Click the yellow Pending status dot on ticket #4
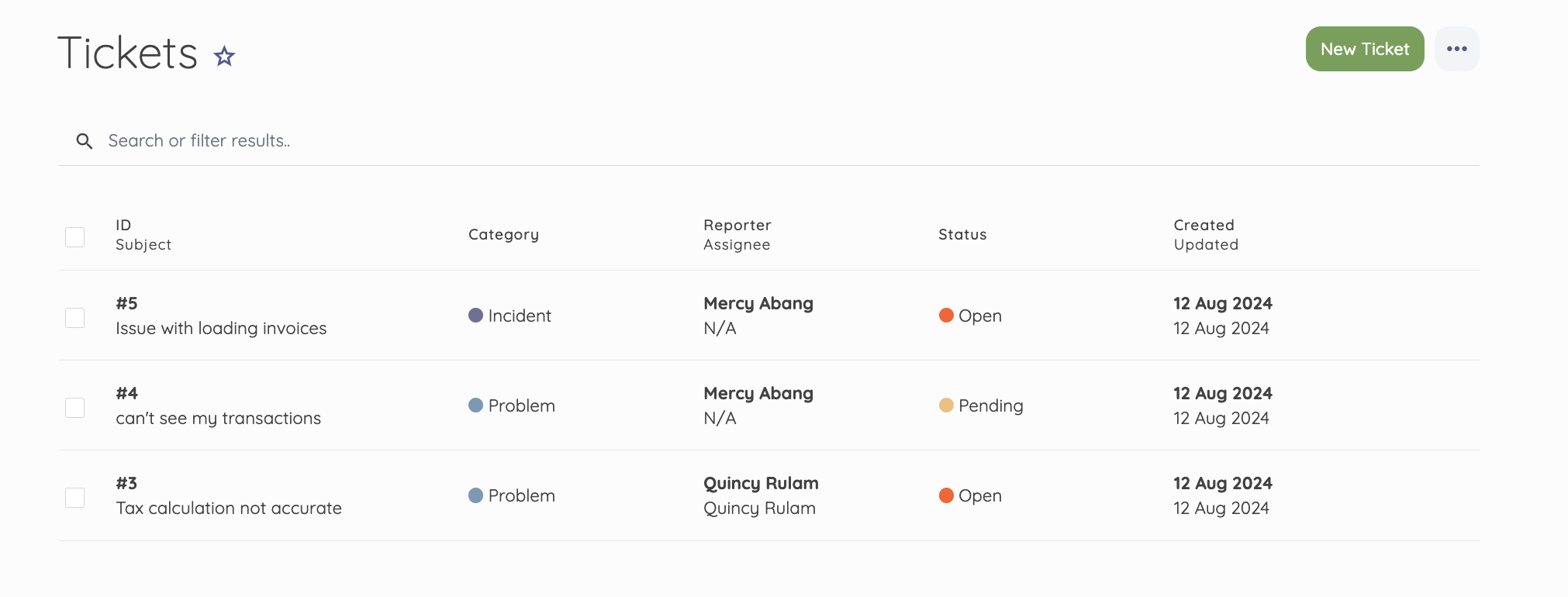1568x597 pixels. [946, 405]
